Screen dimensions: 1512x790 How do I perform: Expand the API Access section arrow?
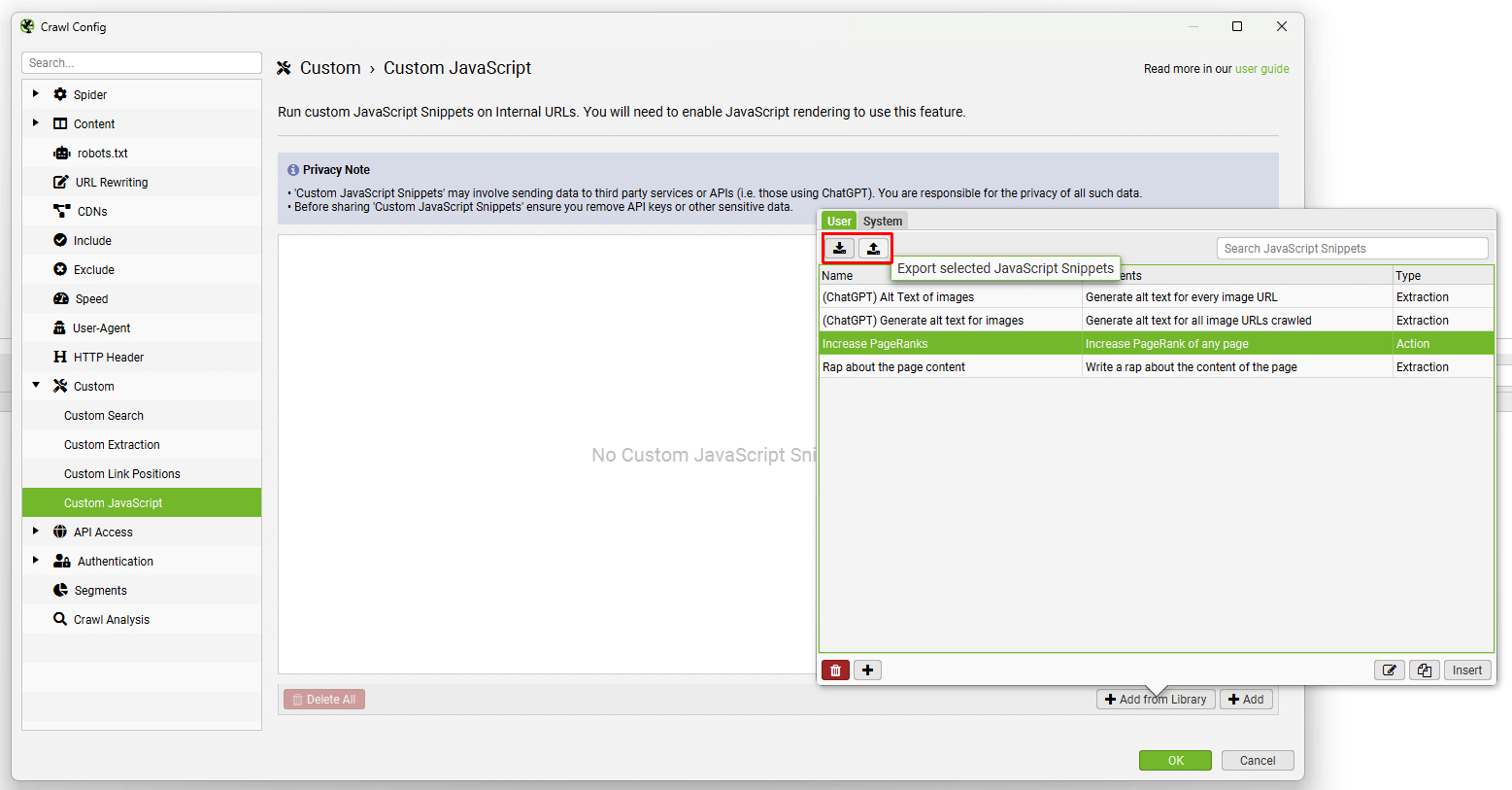point(36,532)
